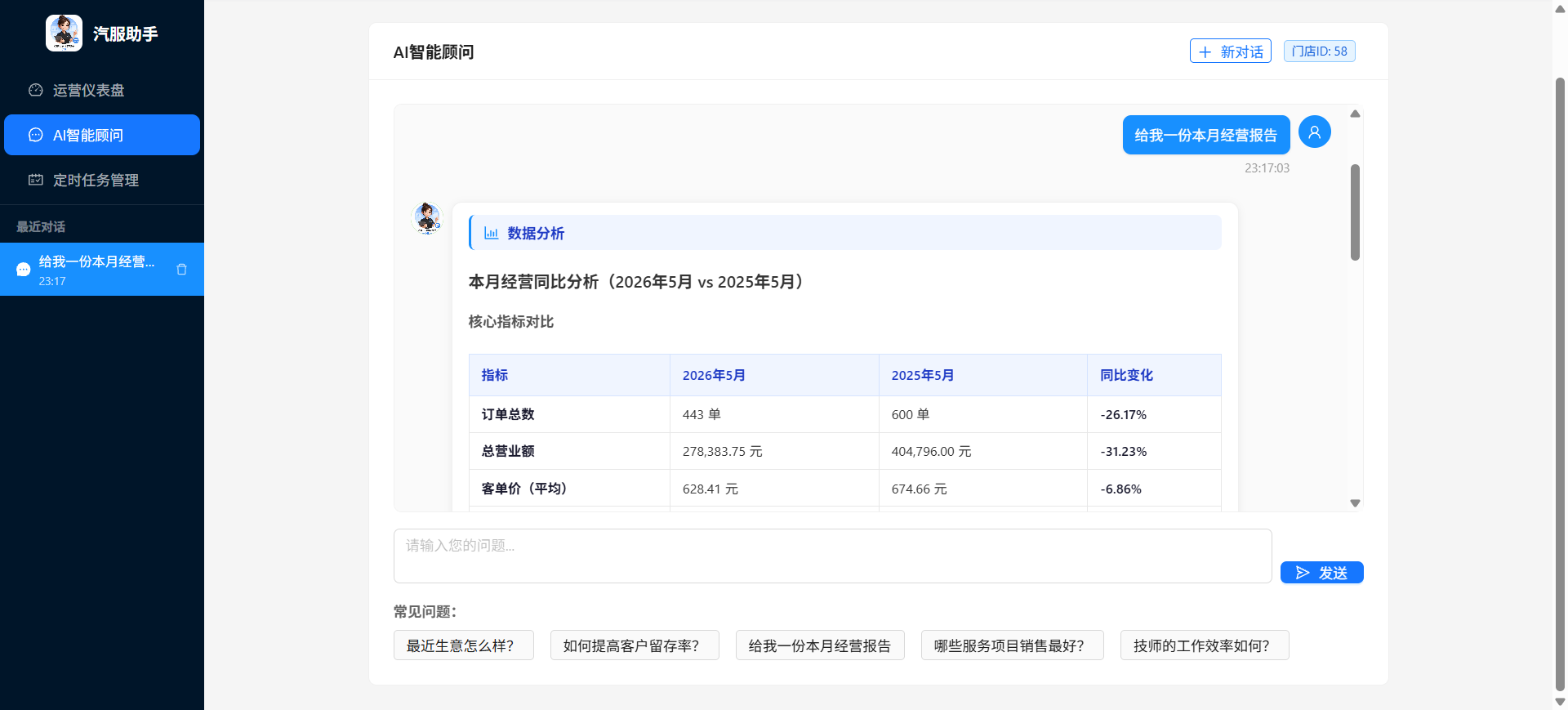Open 定时任务管理 in the sidebar

(102, 180)
